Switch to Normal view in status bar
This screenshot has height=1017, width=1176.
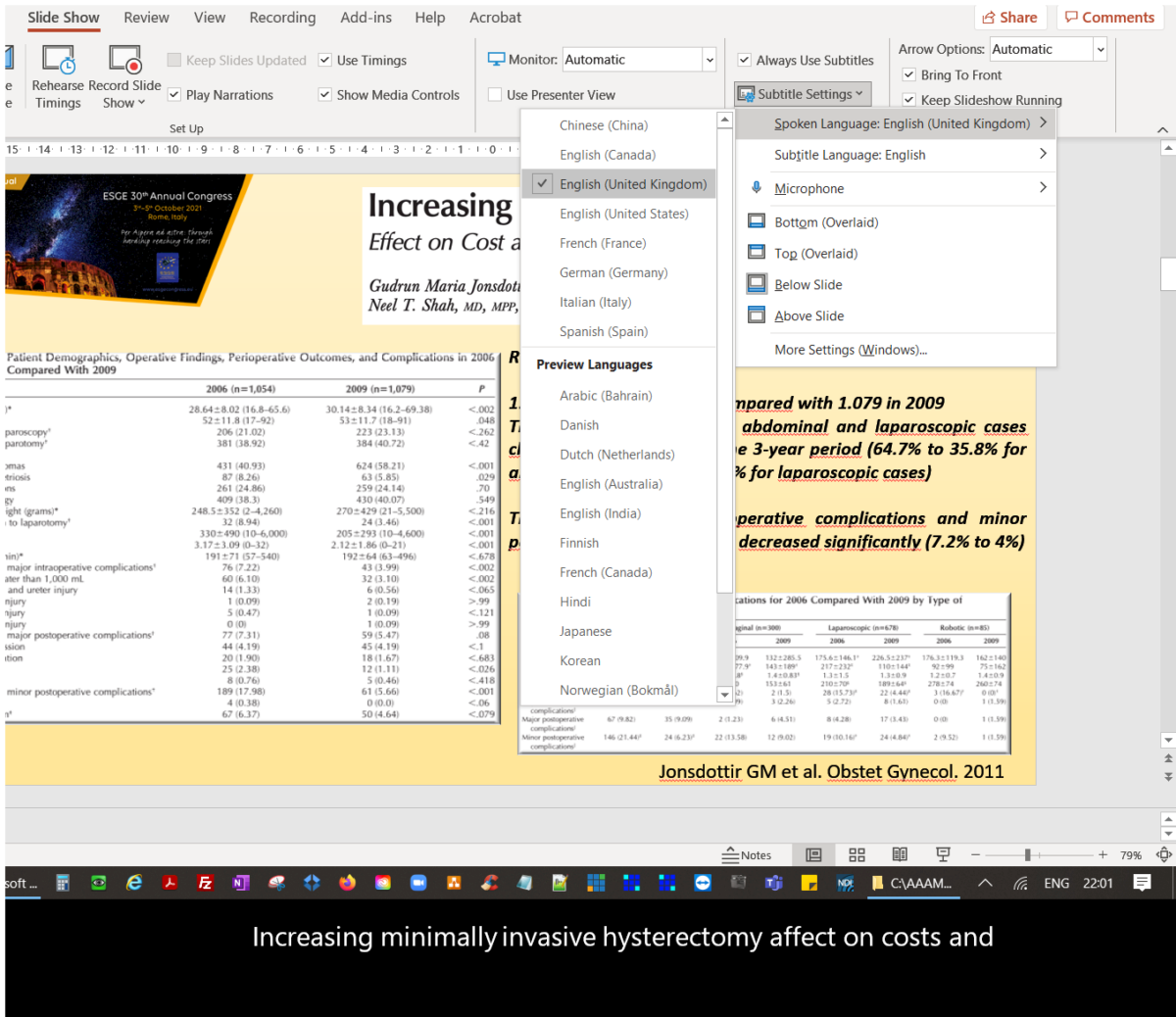tap(813, 854)
